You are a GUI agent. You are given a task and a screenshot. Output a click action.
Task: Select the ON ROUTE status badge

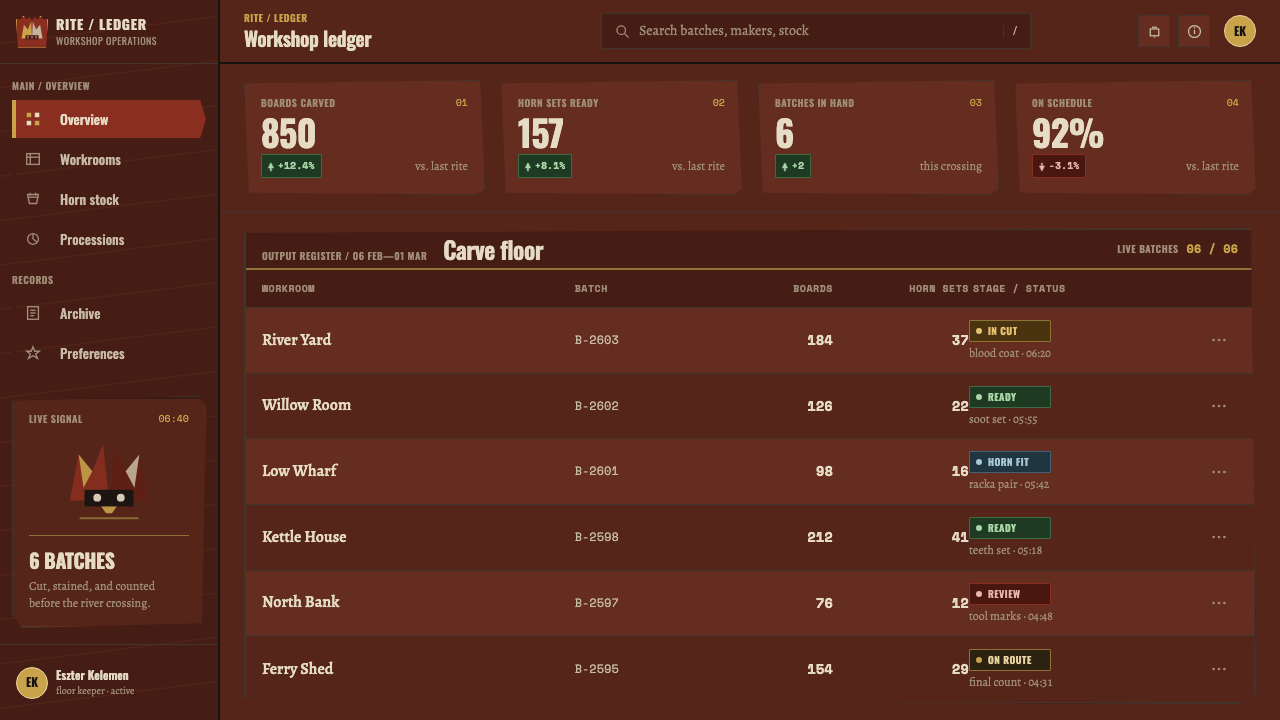1010,660
